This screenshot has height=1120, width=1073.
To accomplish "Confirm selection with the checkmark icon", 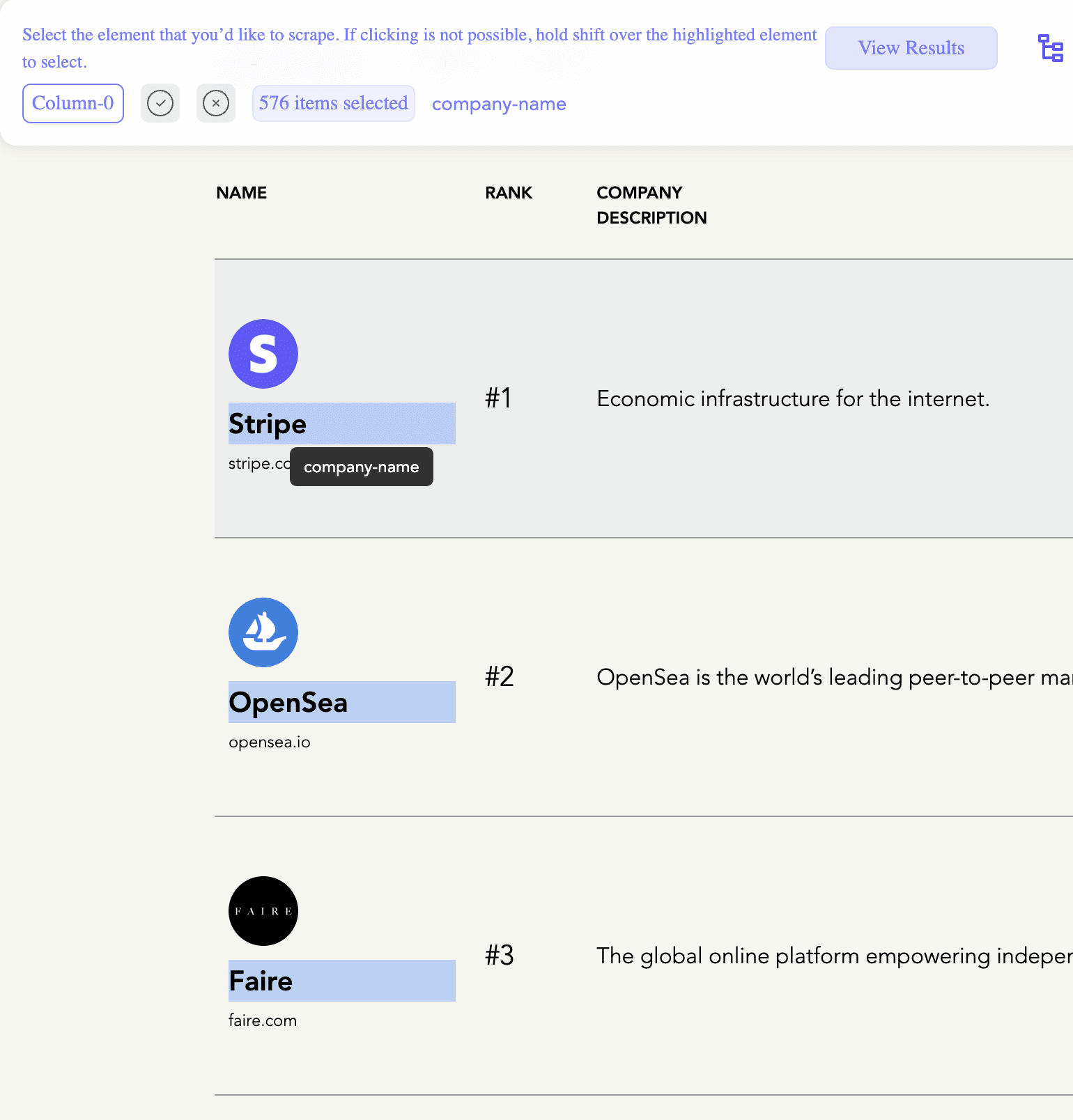I will click(x=160, y=104).
